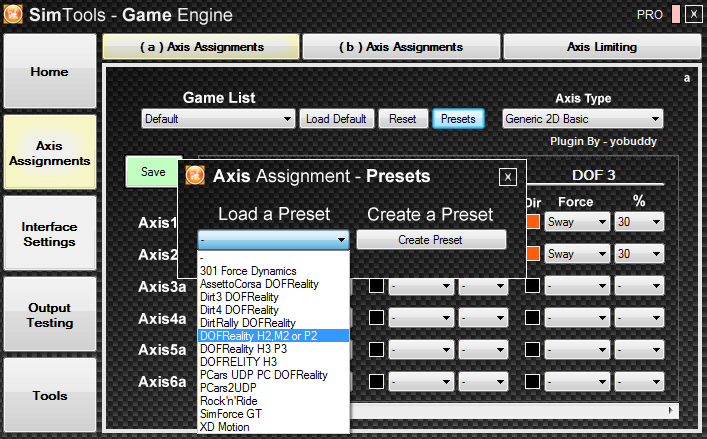The height and width of the screenshot is (439, 707).
Task: Toggle Axis4a DOF 3 black direction box
Action: (533, 317)
